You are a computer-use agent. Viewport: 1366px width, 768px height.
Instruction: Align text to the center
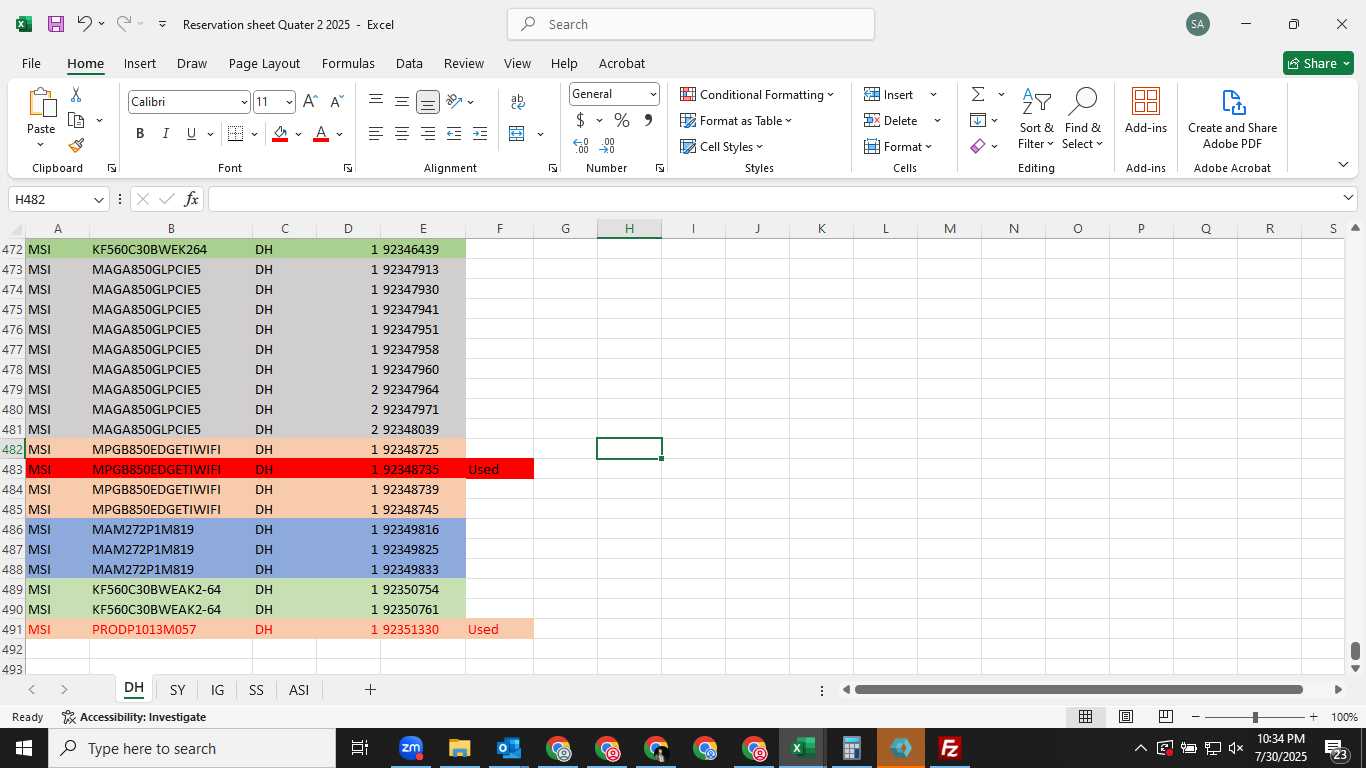[x=401, y=134]
